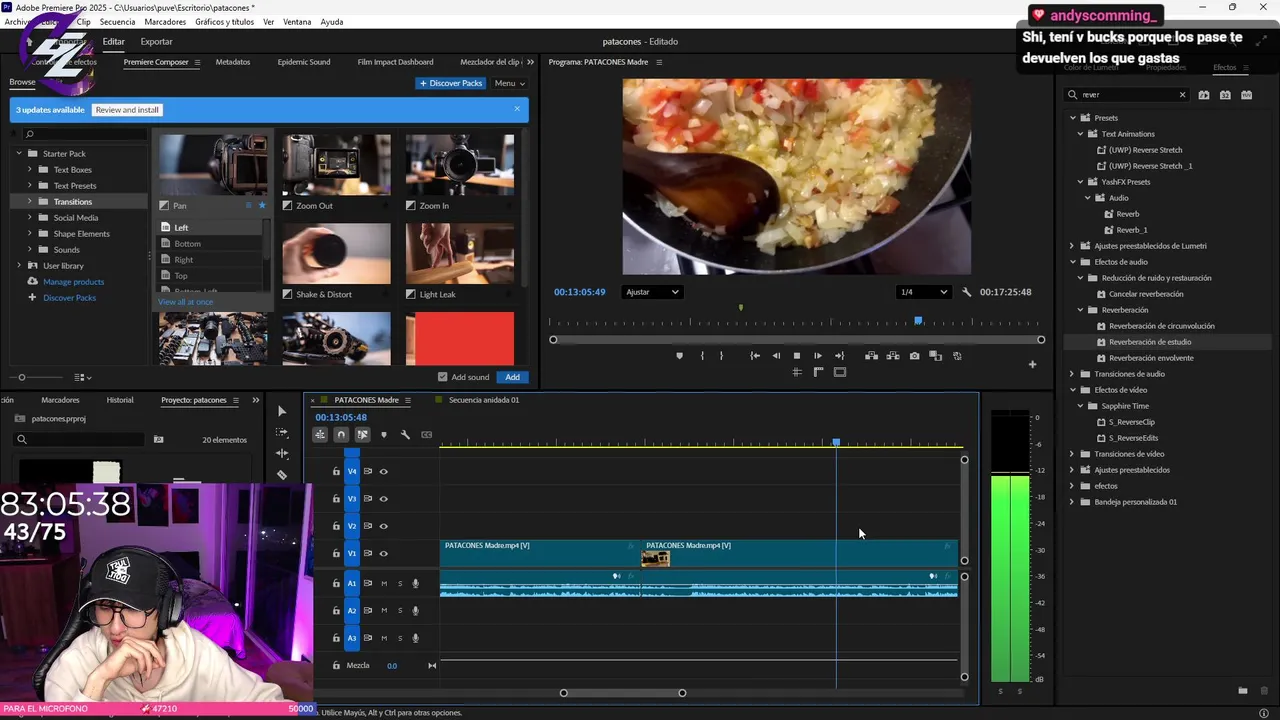This screenshot has height=720, width=1280.
Task: Select the Selection arrow tool
Action: click(x=282, y=411)
